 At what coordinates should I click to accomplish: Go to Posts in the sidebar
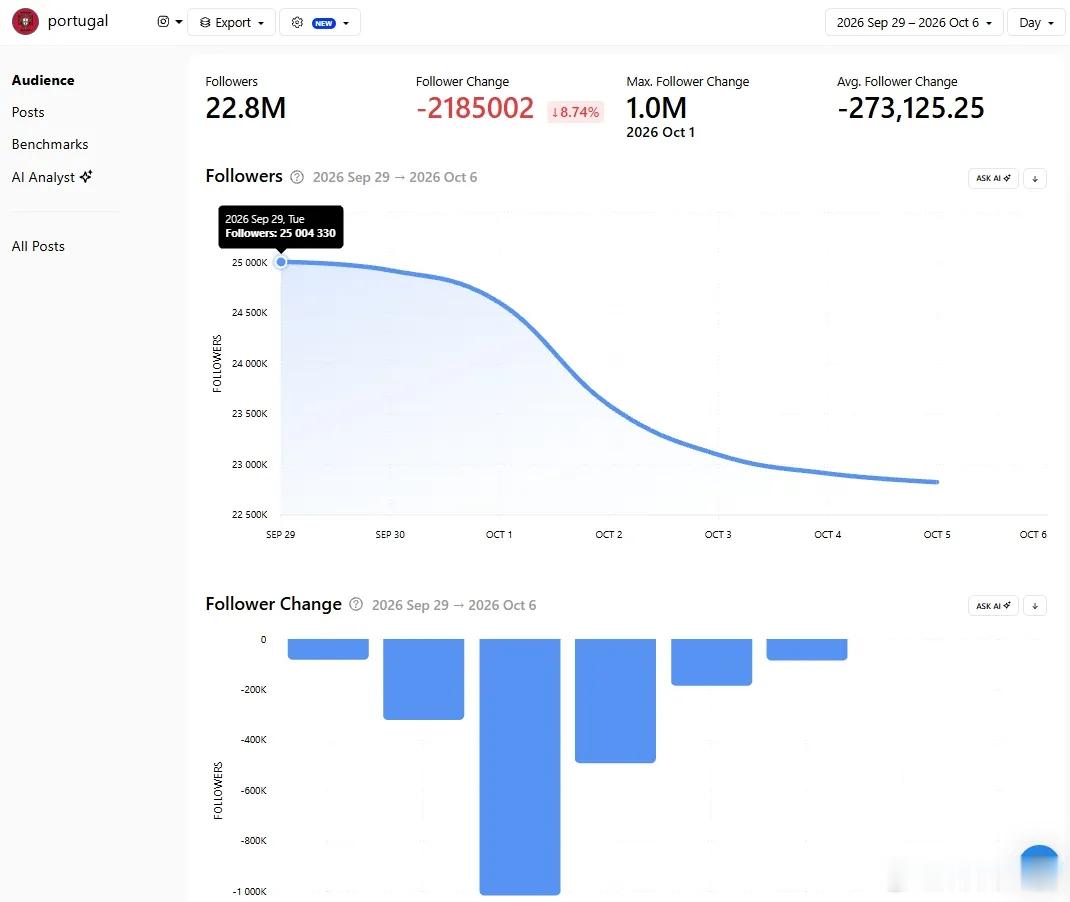click(28, 112)
